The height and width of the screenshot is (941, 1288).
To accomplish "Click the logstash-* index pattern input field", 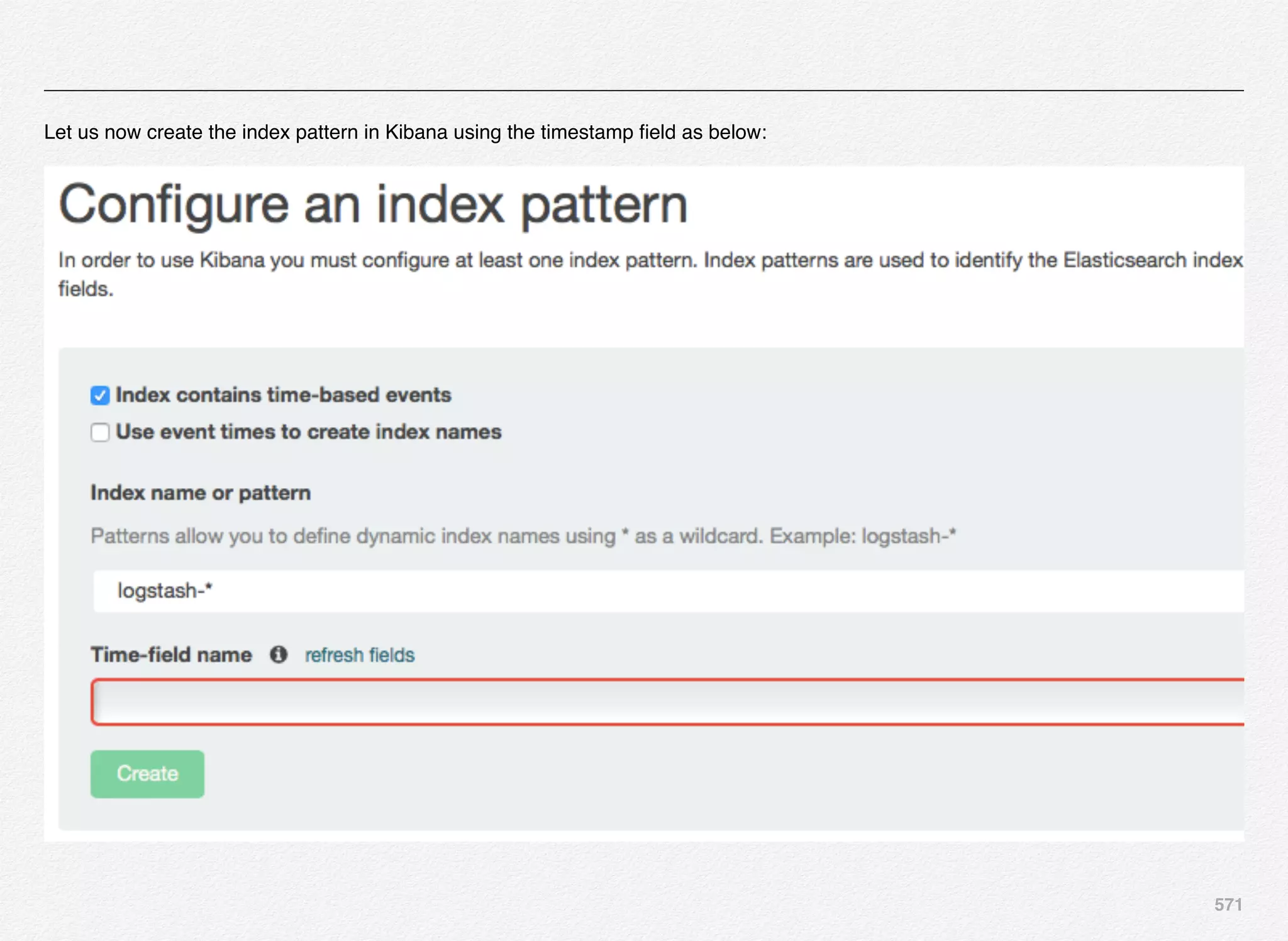I will [669, 591].
